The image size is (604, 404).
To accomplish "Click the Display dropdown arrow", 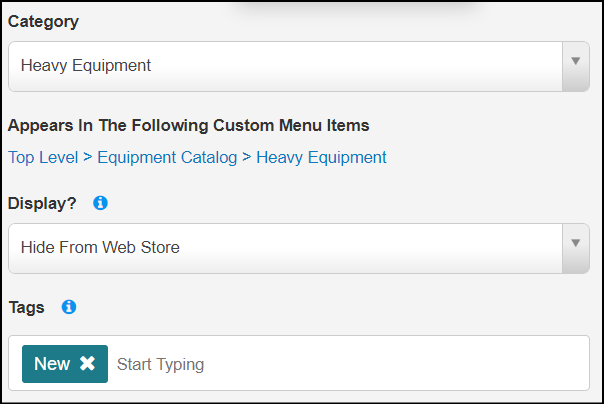I will [575, 244].
